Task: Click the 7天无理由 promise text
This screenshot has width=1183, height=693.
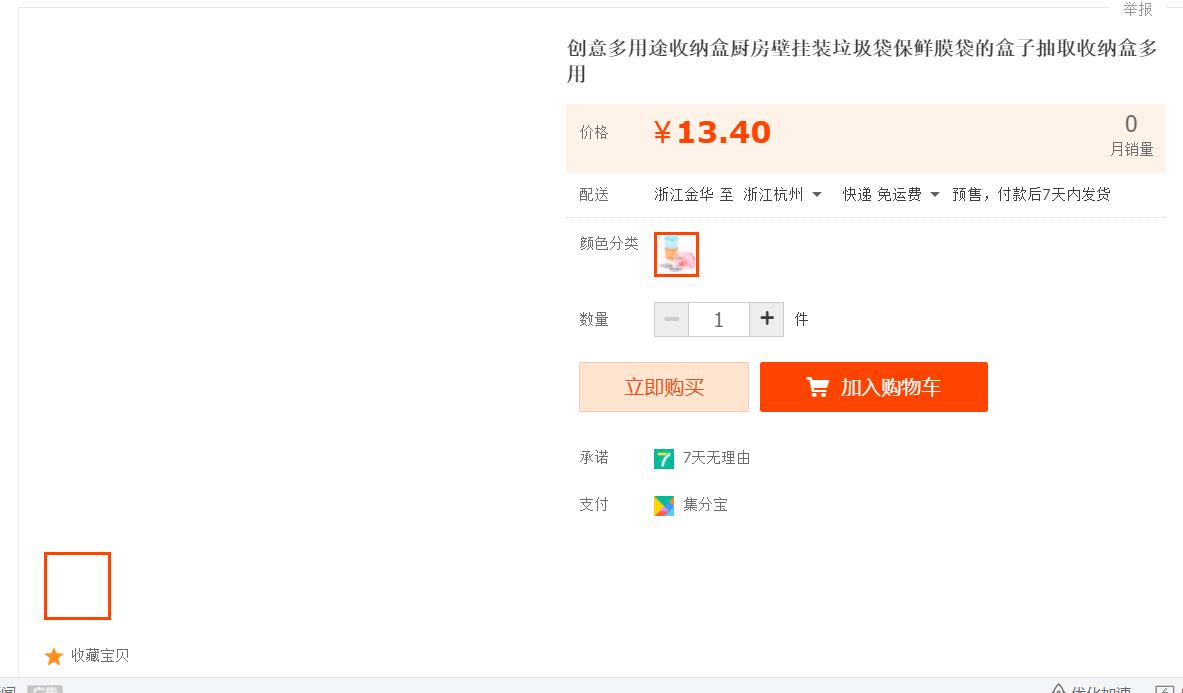Action: (716, 458)
